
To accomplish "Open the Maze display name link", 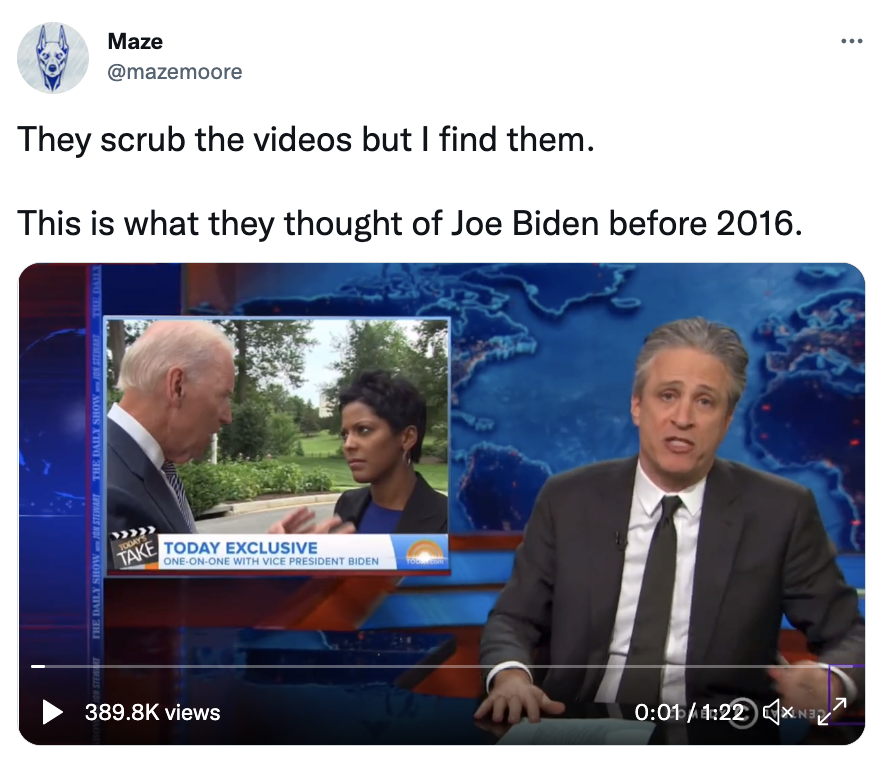I will tap(135, 42).
